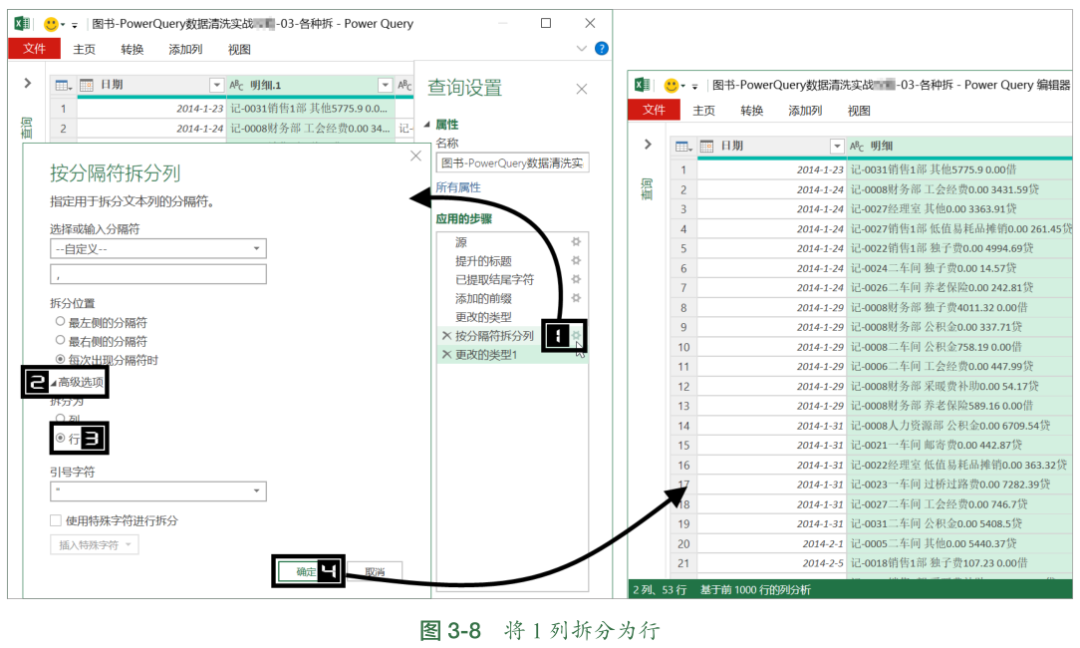Screen dimensions: 1080x648
Task: Open the --自定义-- delimiter dropdown
Action: 158,249
